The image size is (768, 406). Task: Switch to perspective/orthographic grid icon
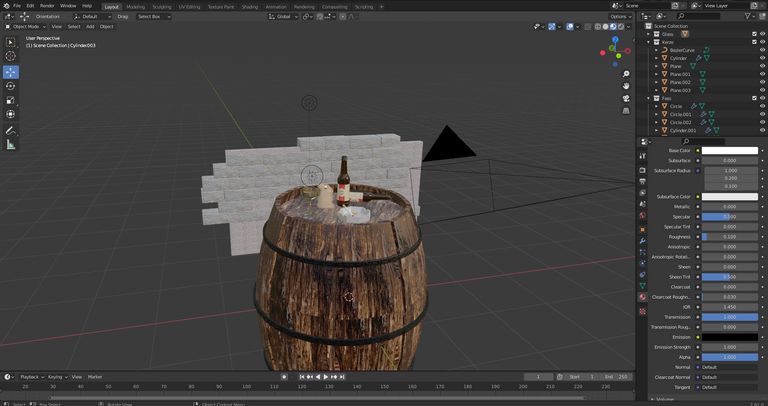[x=626, y=109]
